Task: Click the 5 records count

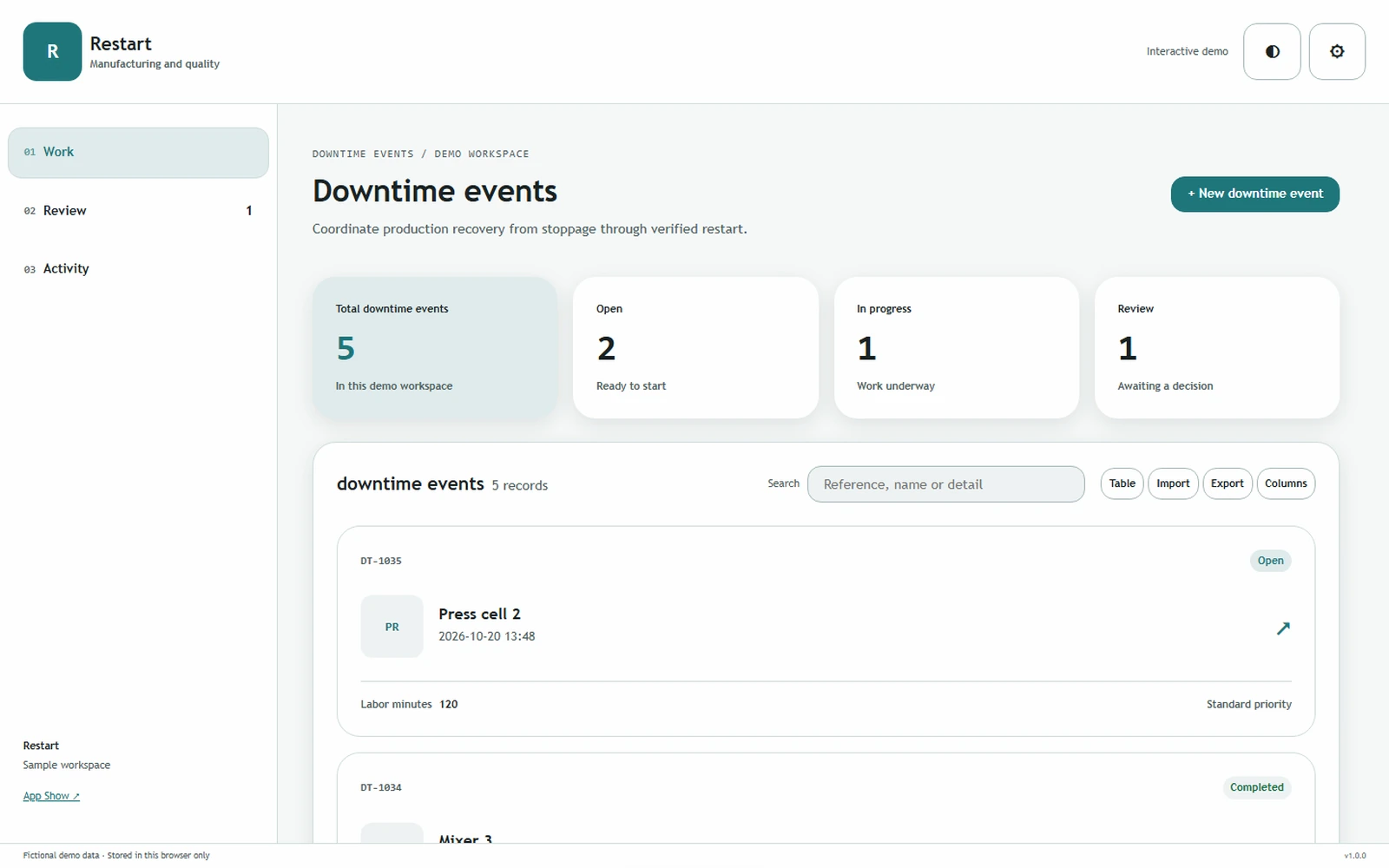Action: click(x=519, y=485)
